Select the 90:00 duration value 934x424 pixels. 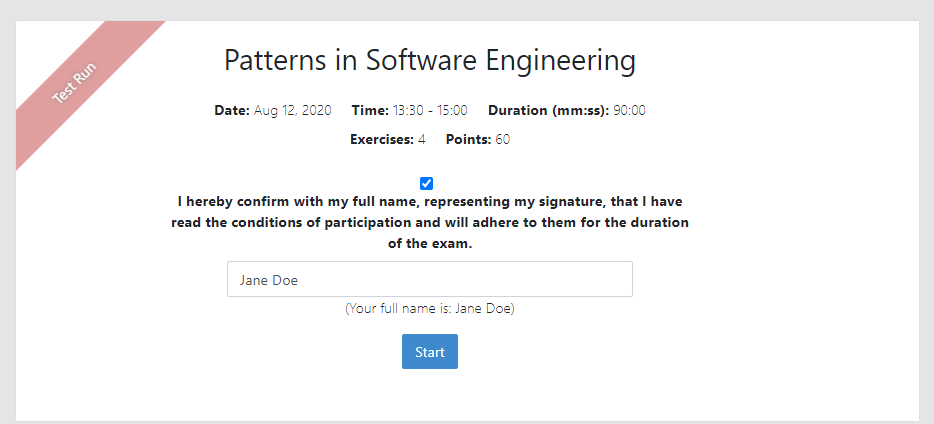[629, 110]
